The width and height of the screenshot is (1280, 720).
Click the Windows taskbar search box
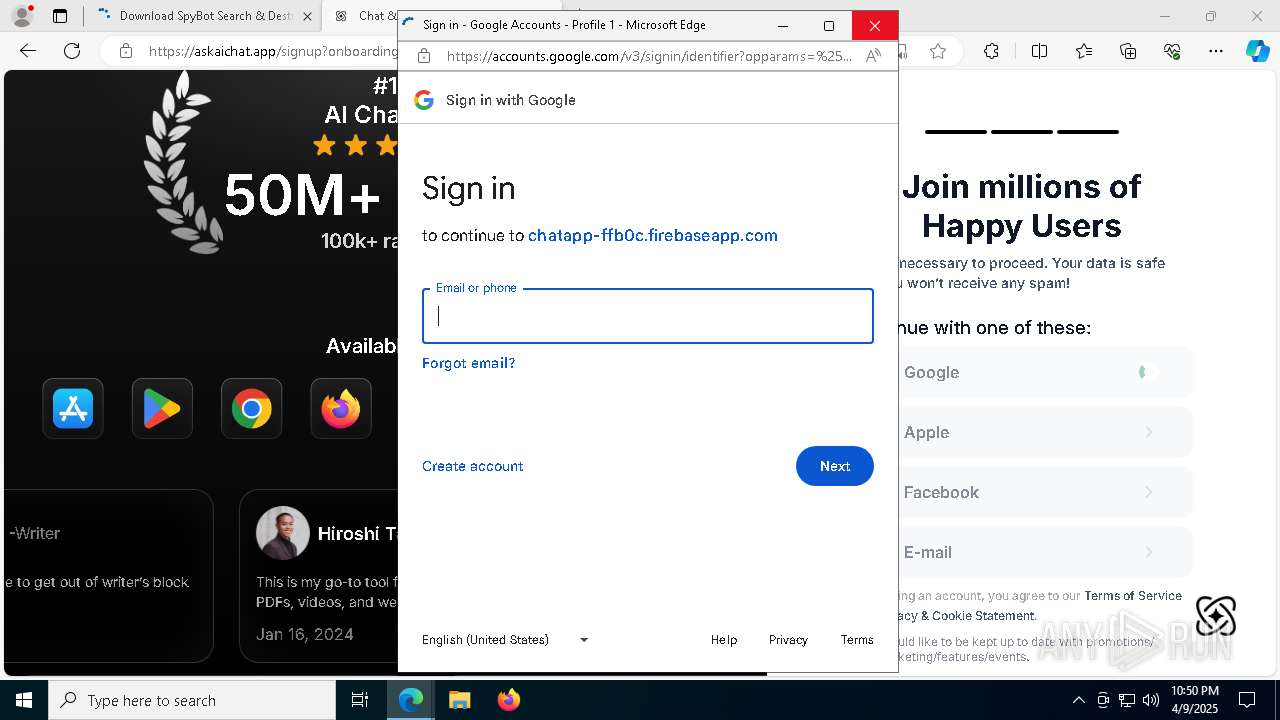point(192,700)
